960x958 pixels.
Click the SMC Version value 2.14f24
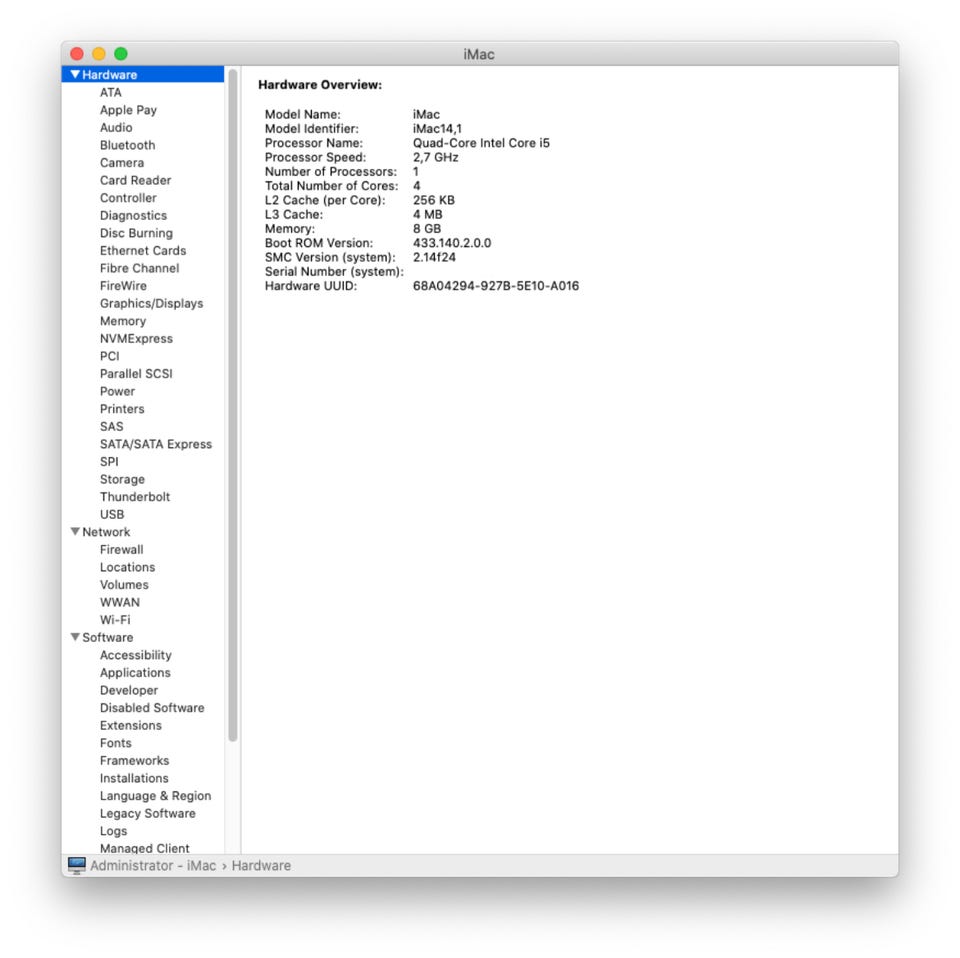tap(434, 257)
